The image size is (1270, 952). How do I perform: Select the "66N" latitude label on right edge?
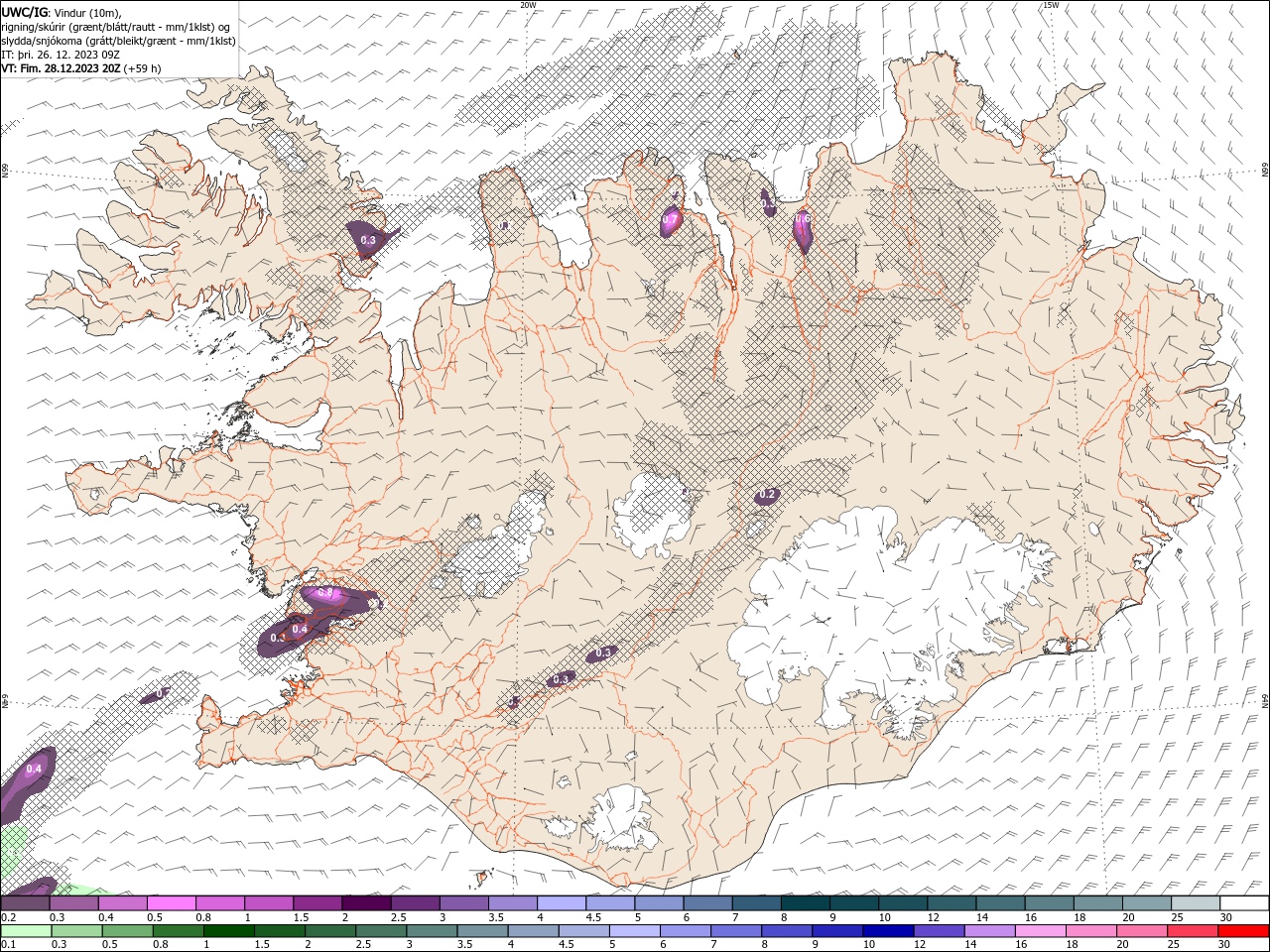tap(1265, 172)
